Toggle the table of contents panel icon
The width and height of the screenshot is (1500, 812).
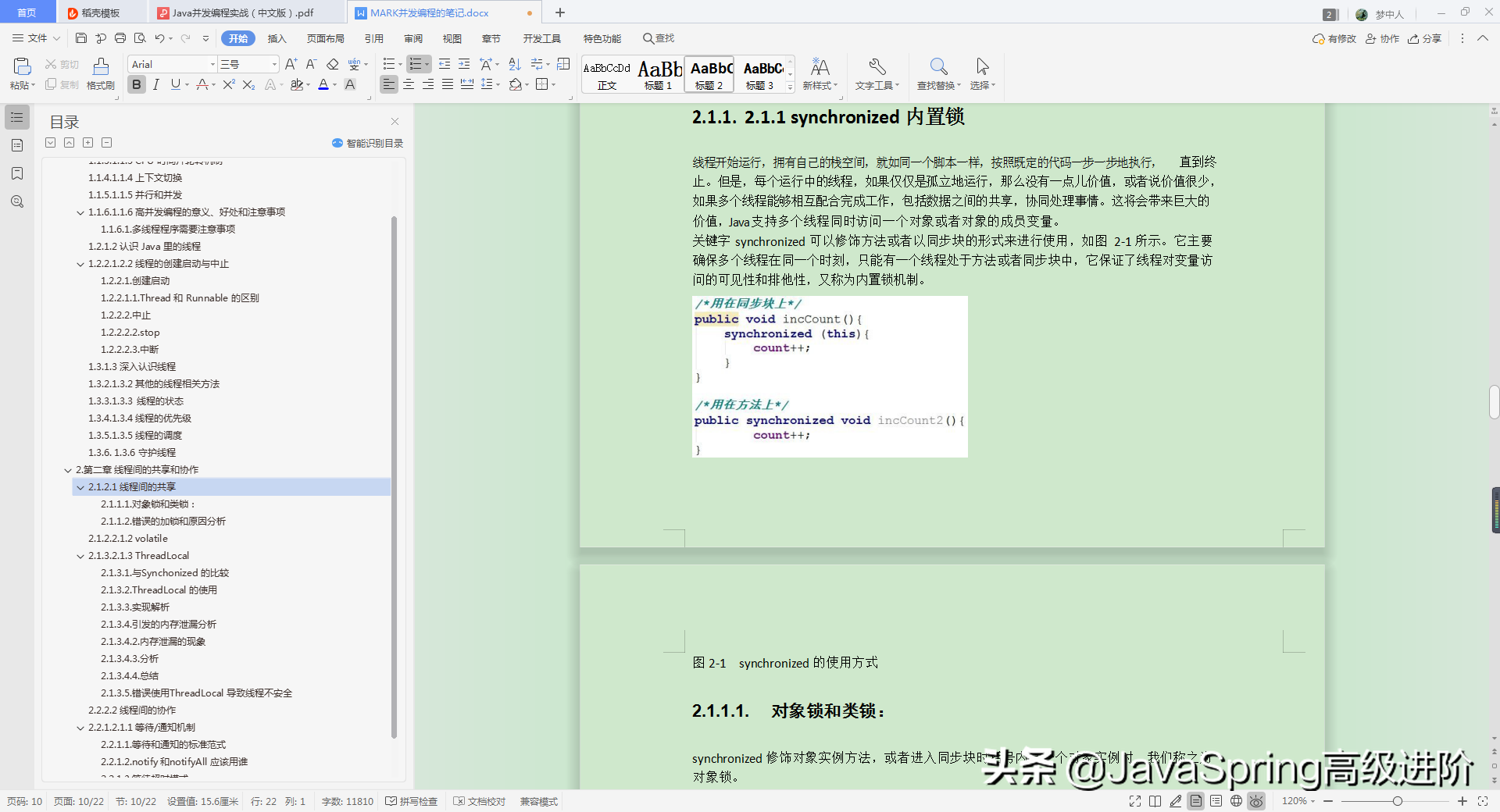[17, 117]
